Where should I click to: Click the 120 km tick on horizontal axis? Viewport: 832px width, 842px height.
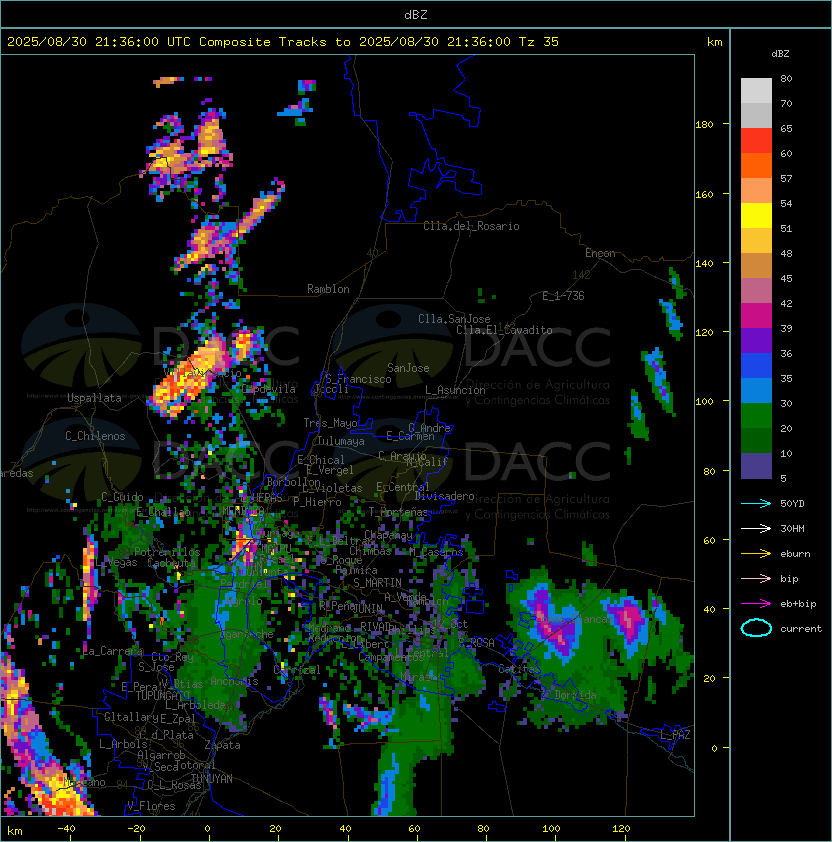621,829
